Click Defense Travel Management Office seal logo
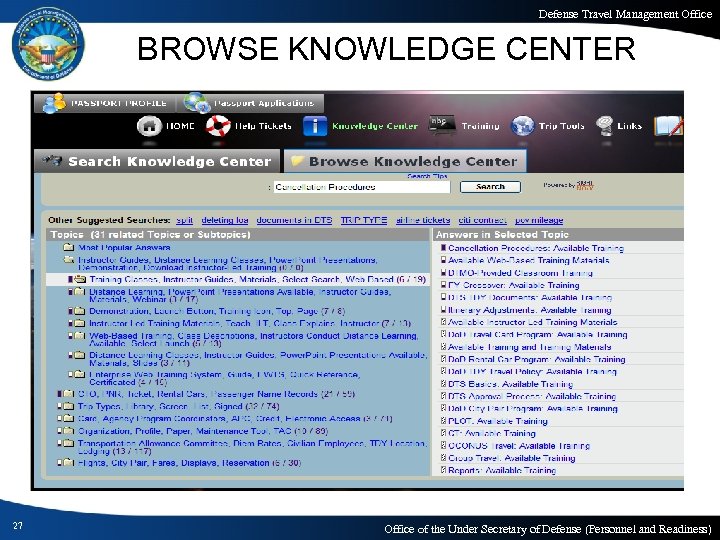The image size is (720, 540). click(x=48, y=44)
